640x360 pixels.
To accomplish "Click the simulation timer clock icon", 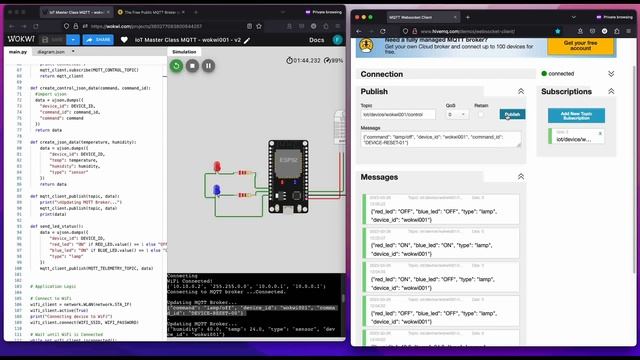I will tap(289, 60).
